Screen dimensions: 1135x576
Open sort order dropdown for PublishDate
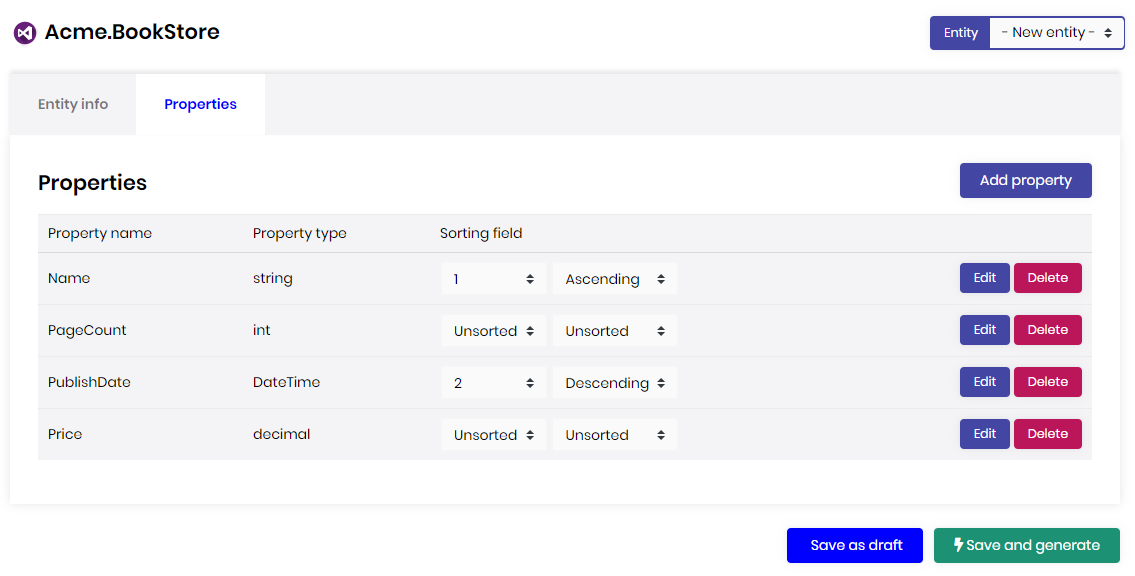tap(494, 383)
